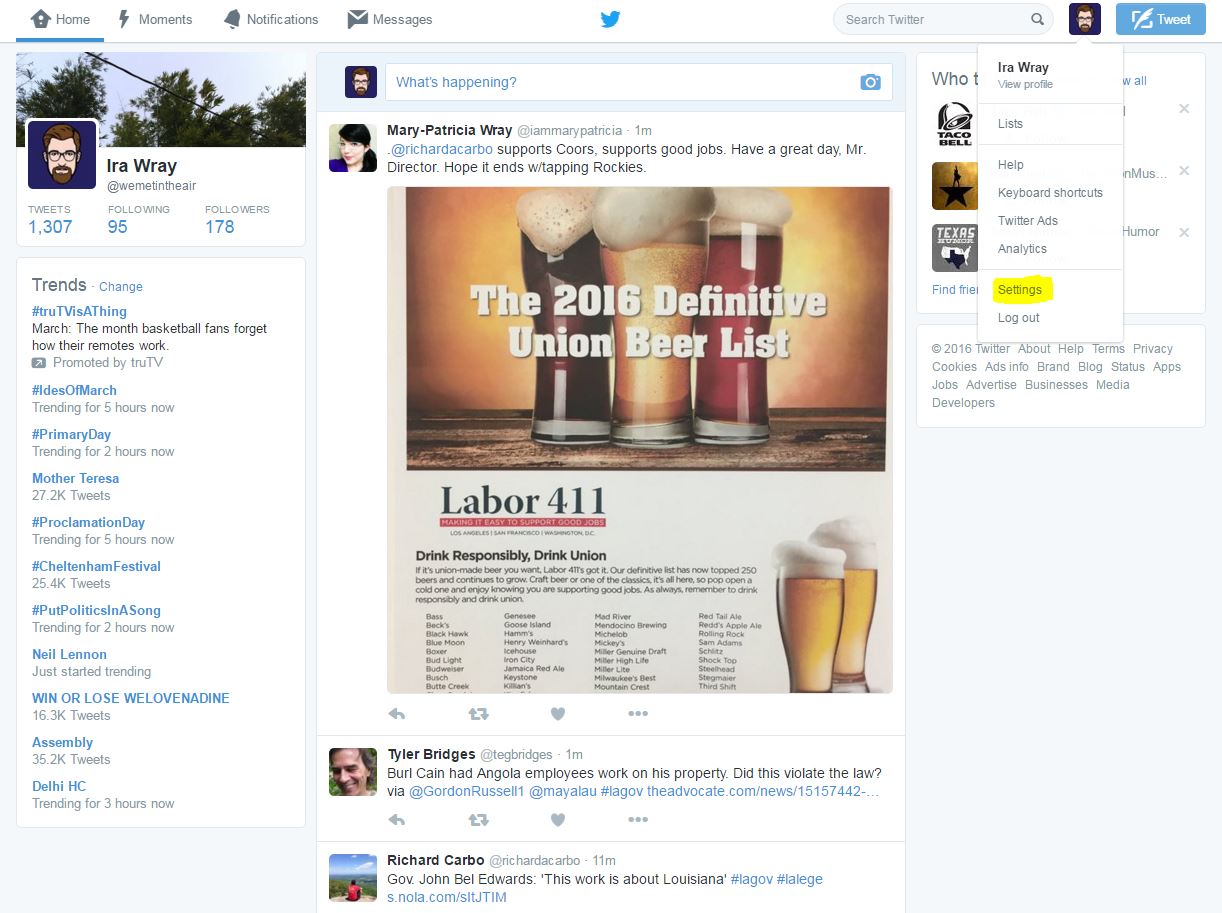Open the Neil Lennon trend
The width and height of the screenshot is (1222, 913).
pos(69,654)
